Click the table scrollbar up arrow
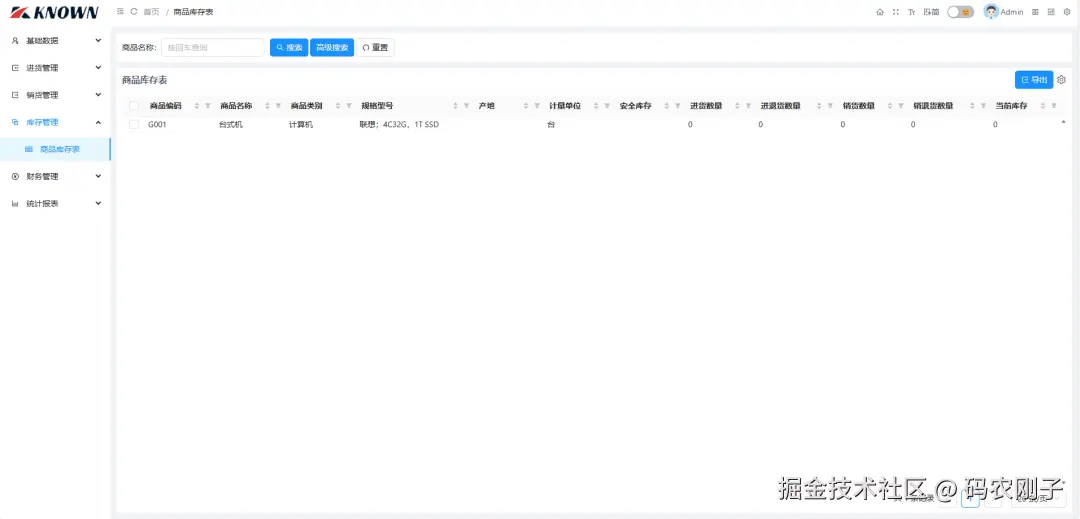Screen dimensions: 1080x519 [1063, 122]
